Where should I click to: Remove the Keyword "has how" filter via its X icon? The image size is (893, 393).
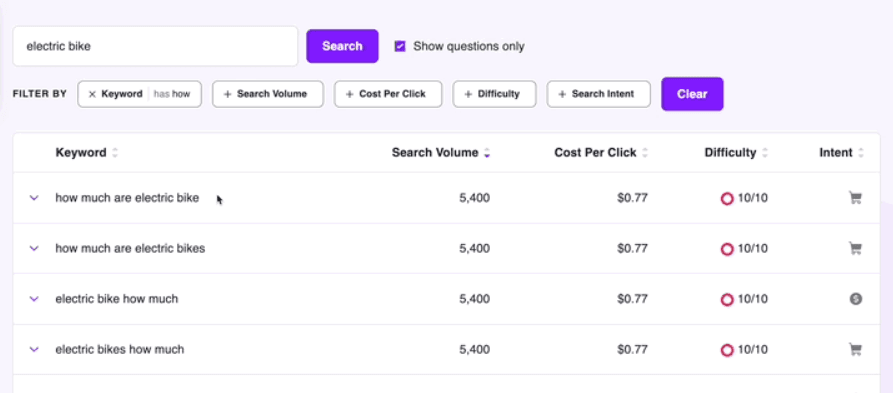[92, 94]
